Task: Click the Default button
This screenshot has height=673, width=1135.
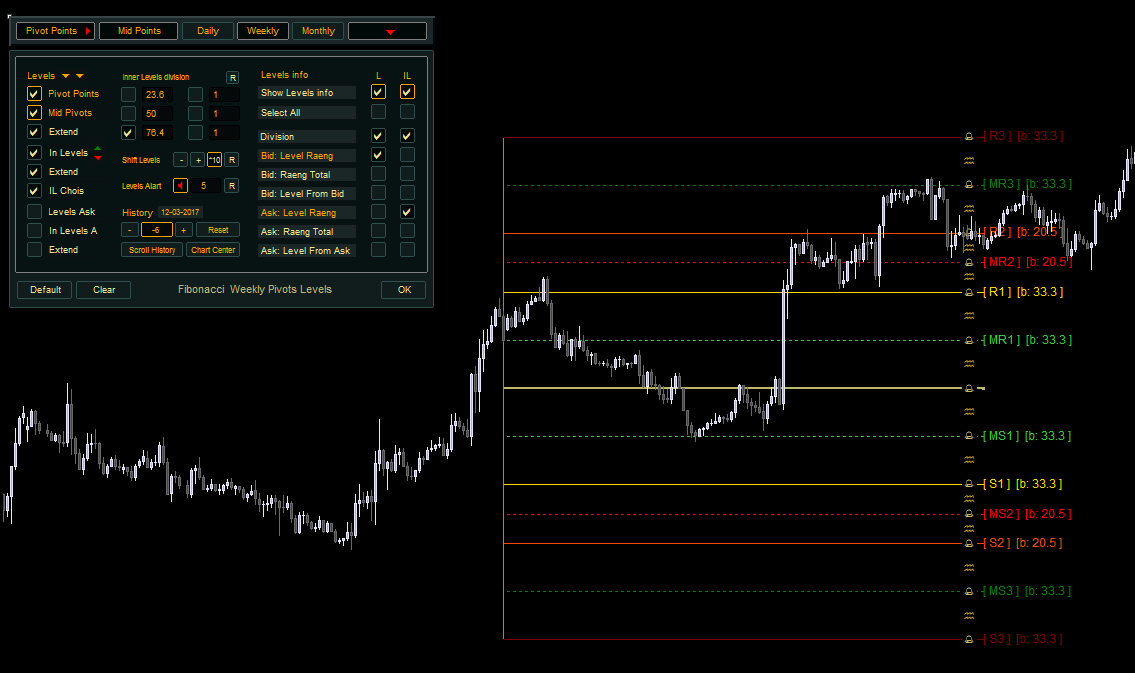Action: pyautogui.click(x=45, y=290)
